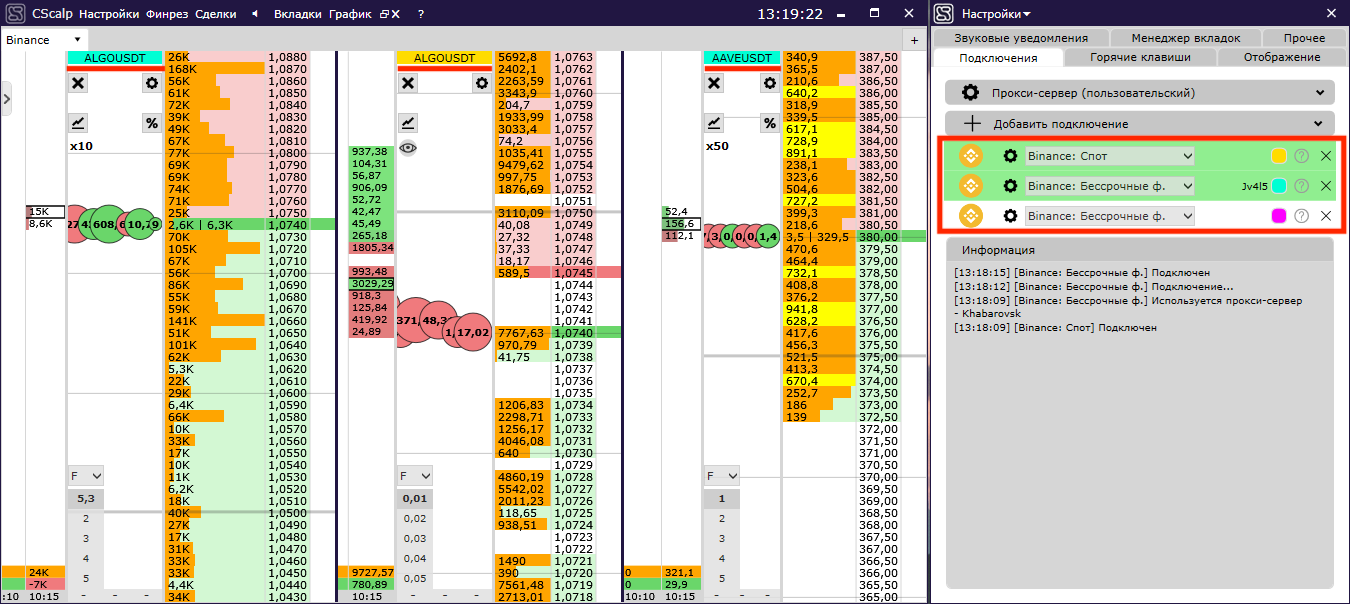Viewport: 1350px width, 604px height.
Task: Open Настройки menu in main menu bar
Action: coord(109,14)
